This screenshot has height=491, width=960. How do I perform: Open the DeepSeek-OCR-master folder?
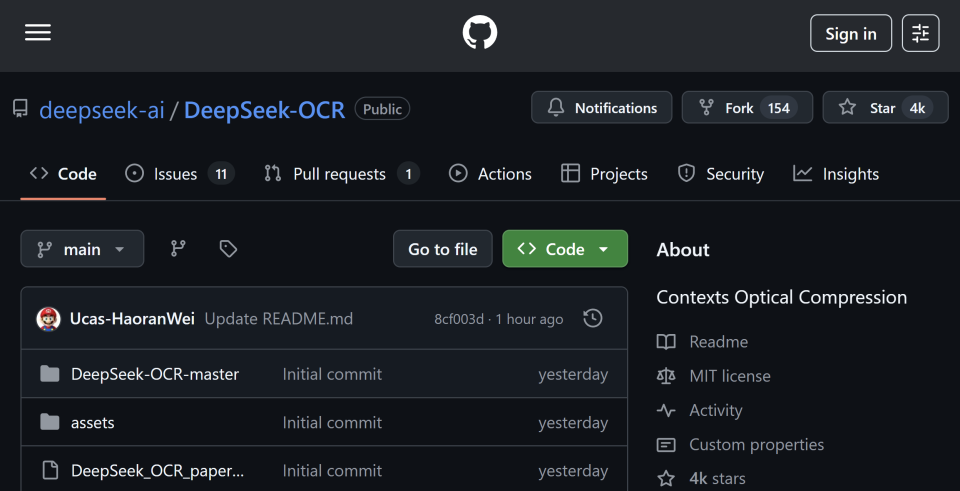click(x=155, y=374)
